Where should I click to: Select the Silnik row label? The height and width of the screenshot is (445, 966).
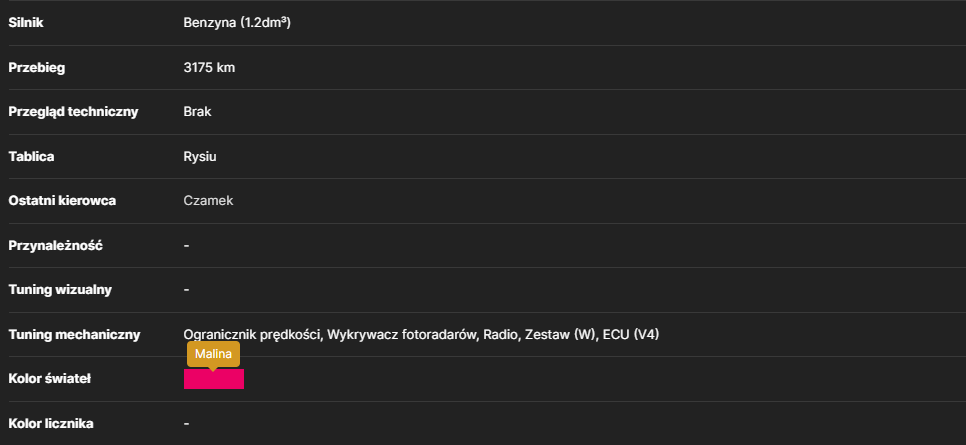point(26,23)
